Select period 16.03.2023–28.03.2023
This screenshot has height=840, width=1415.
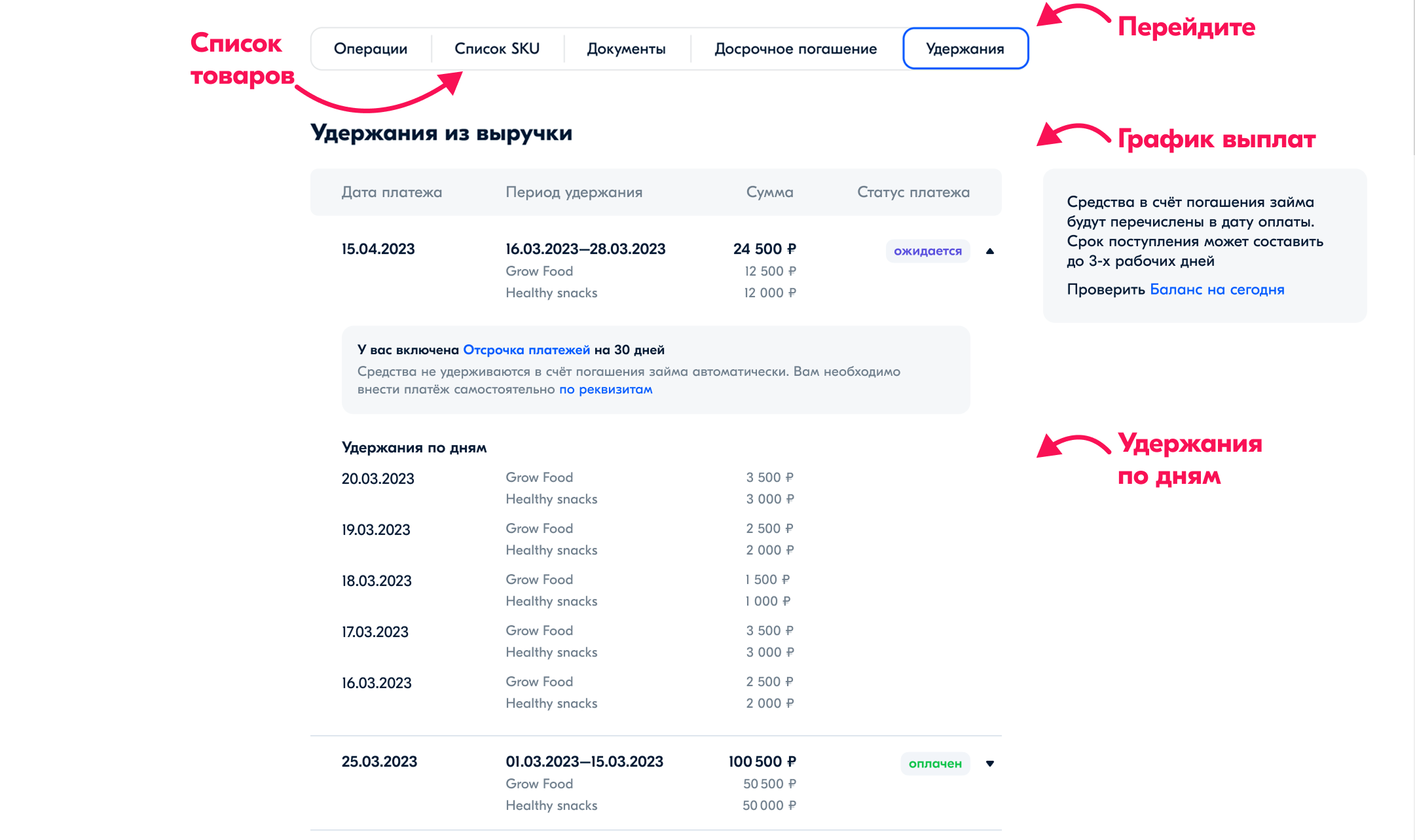pyautogui.click(x=585, y=249)
